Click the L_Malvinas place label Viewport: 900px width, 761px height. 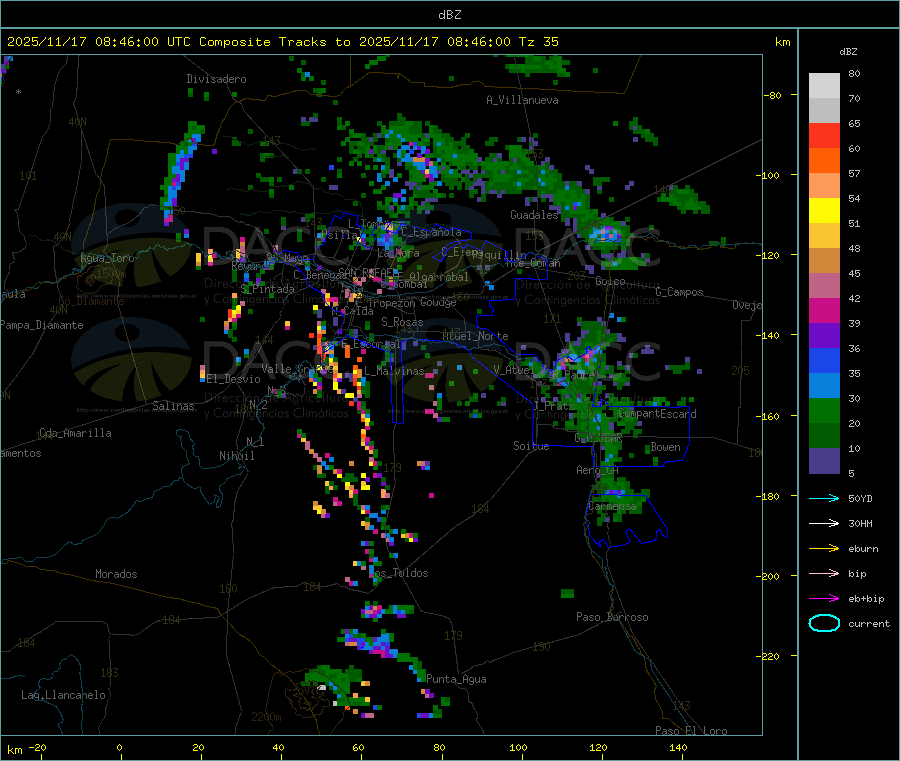[394, 371]
